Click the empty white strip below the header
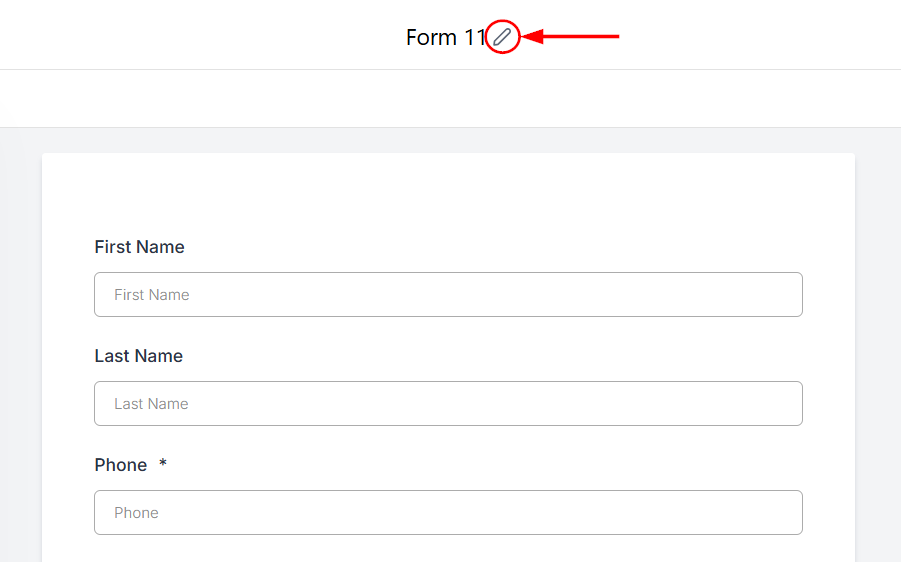The width and height of the screenshot is (901, 562). 450,98
